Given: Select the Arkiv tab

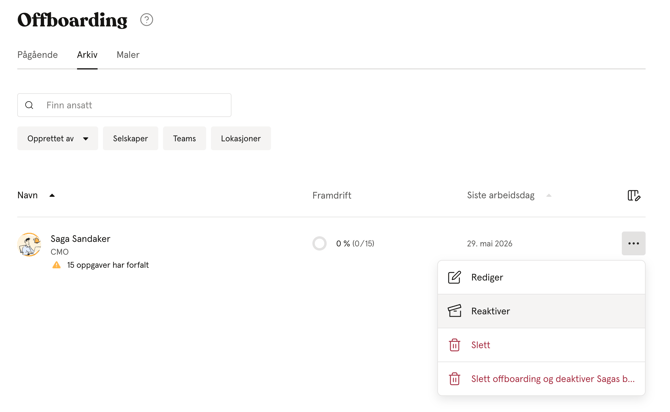Looking at the screenshot, I should pos(87,55).
